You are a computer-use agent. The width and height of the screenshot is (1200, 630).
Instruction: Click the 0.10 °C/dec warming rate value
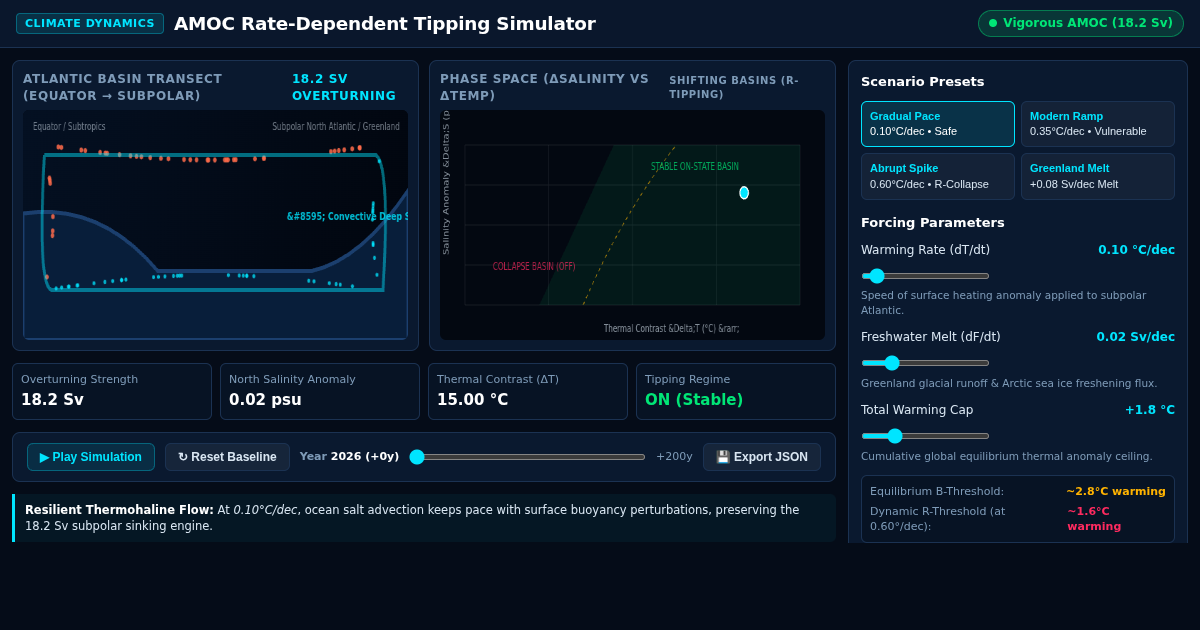(x=1136, y=250)
